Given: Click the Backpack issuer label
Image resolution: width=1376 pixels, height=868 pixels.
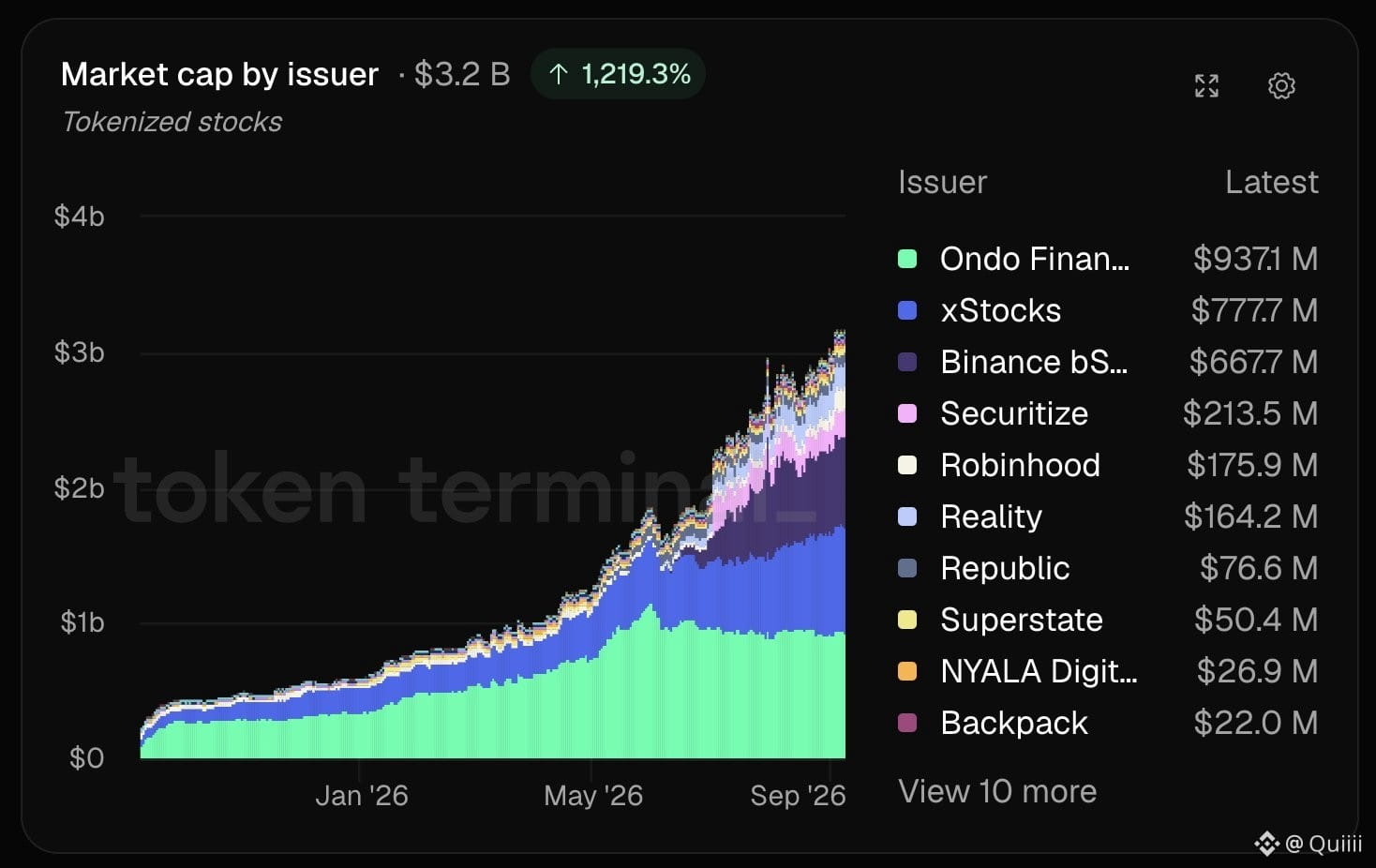Looking at the screenshot, I should 1014,723.
